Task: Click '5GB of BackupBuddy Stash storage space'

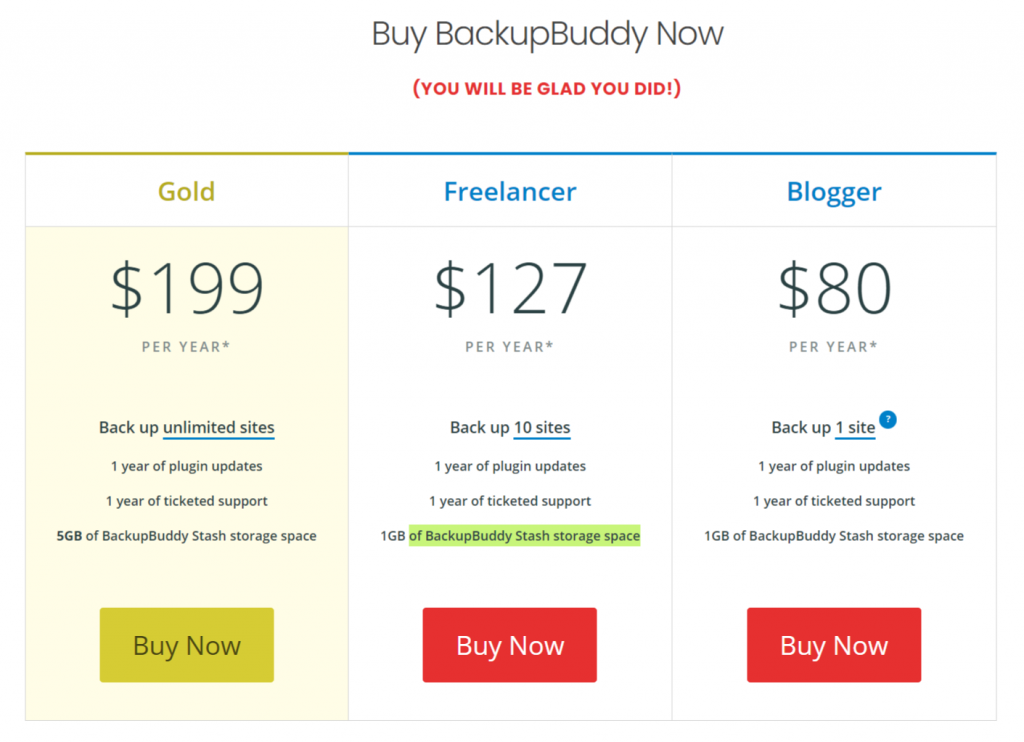Action: [186, 536]
